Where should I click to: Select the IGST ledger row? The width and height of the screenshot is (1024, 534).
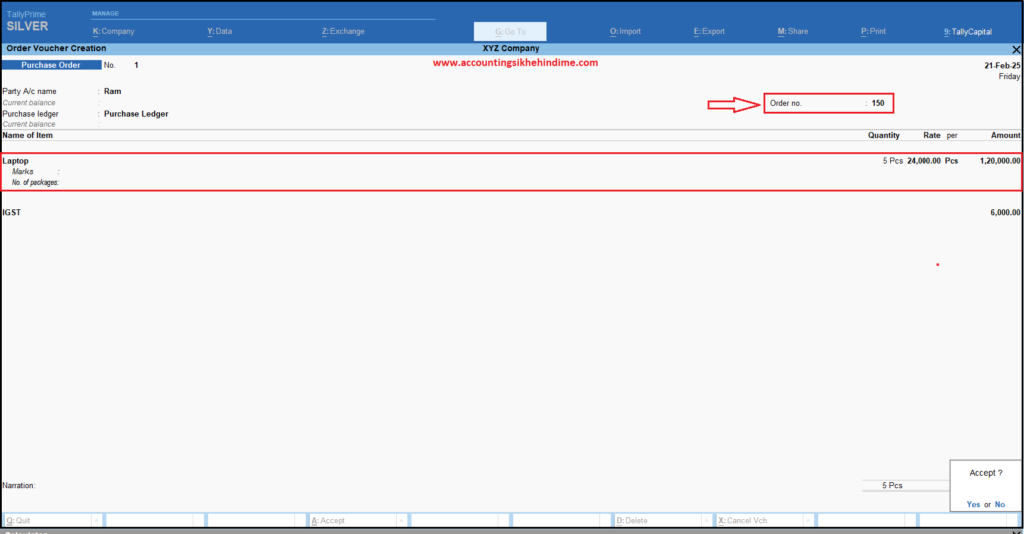[x=12, y=212]
